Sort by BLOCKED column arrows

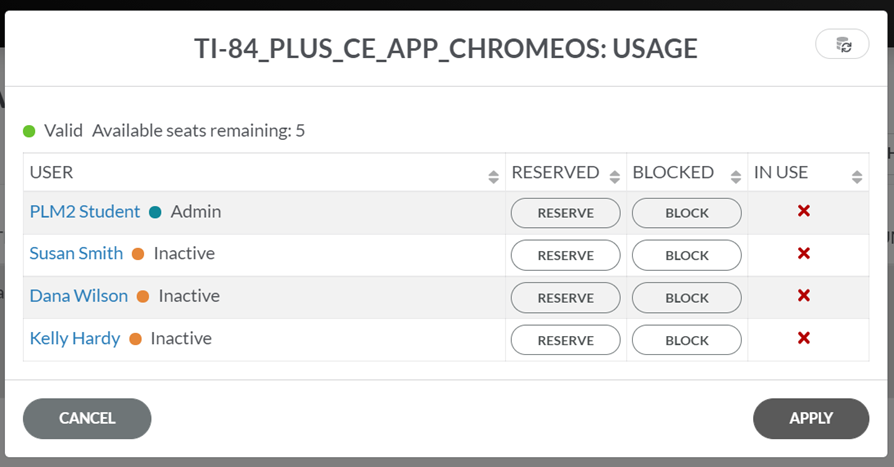tap(735, 177)
